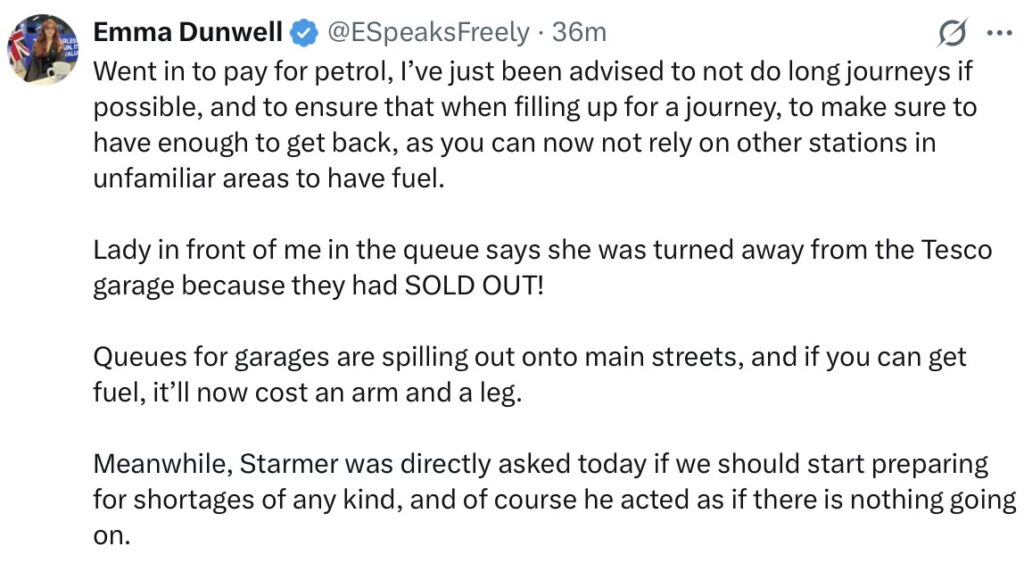Click the Emma Dunwell display name
Viewport: 1024px width, 563px height.
tap(187, 33)
